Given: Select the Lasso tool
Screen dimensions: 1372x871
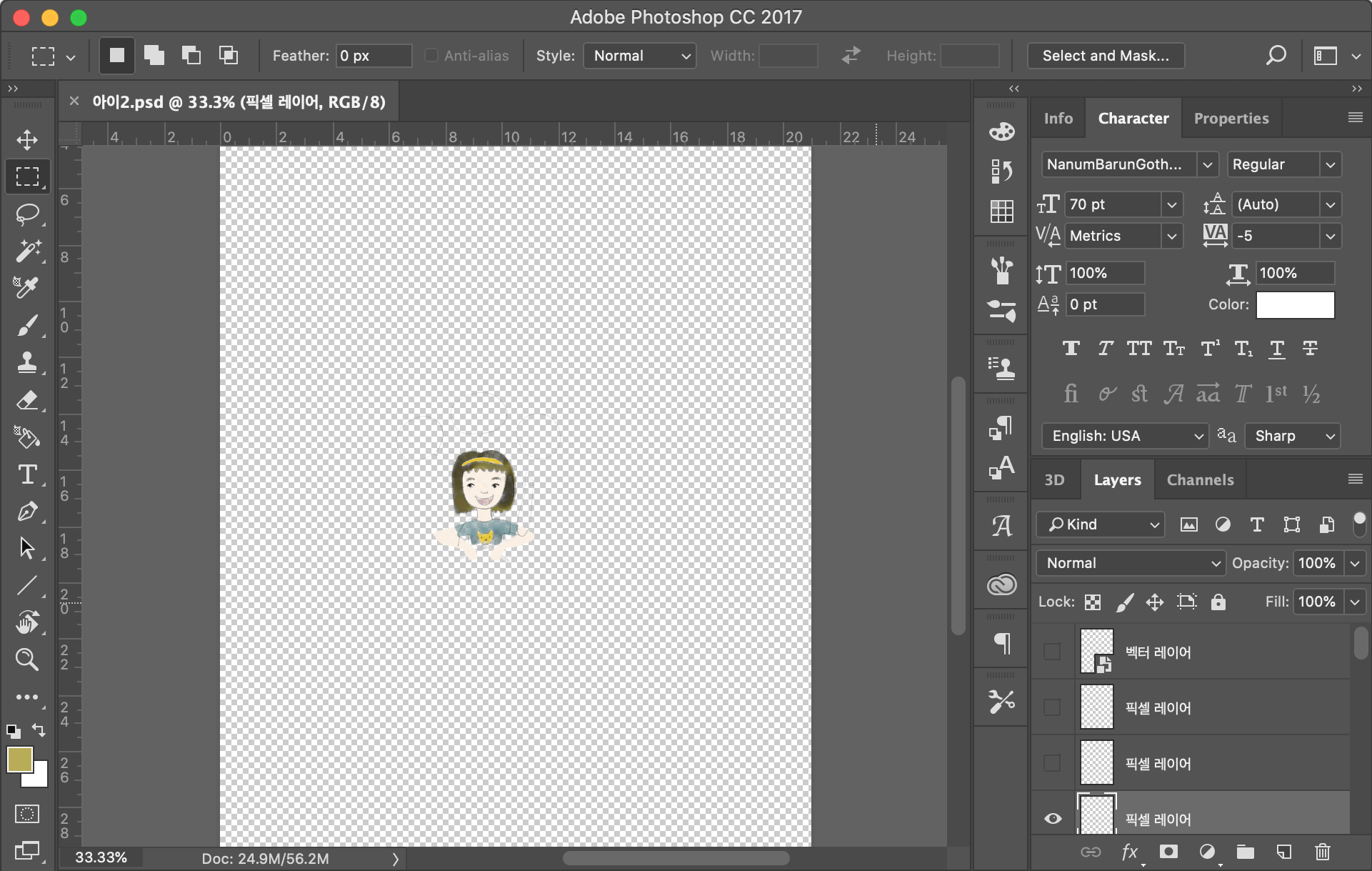Looking at the screenshot, I should point(27,214).
